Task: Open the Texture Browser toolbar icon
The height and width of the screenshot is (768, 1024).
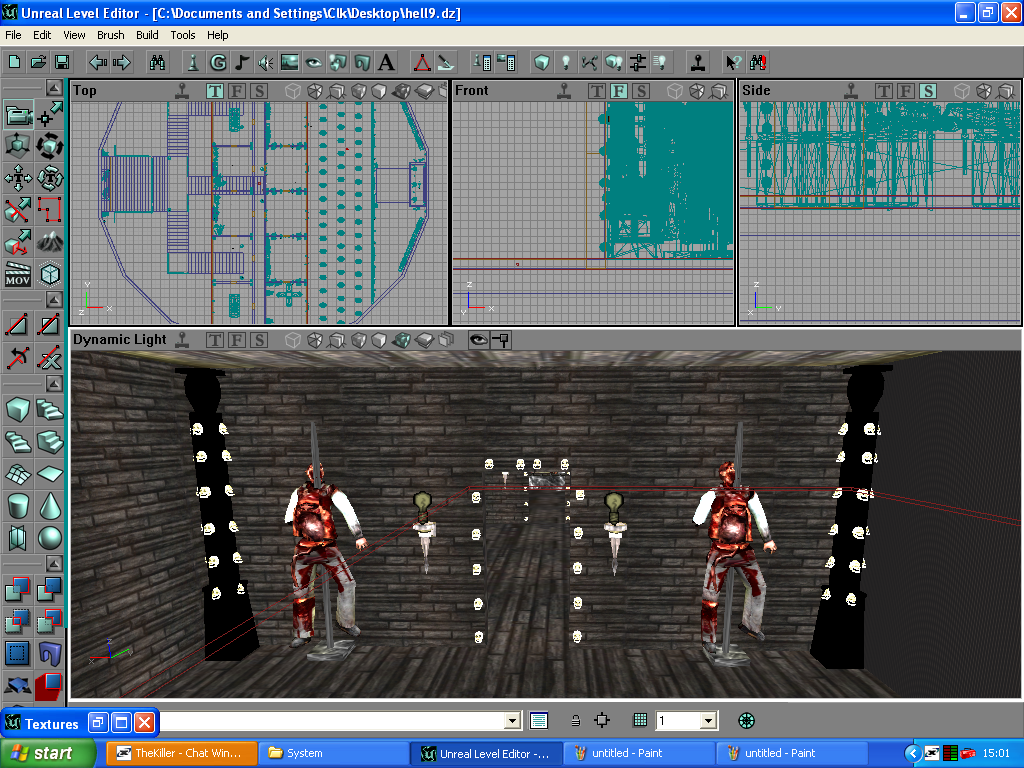Action: (x=290, y=62)
